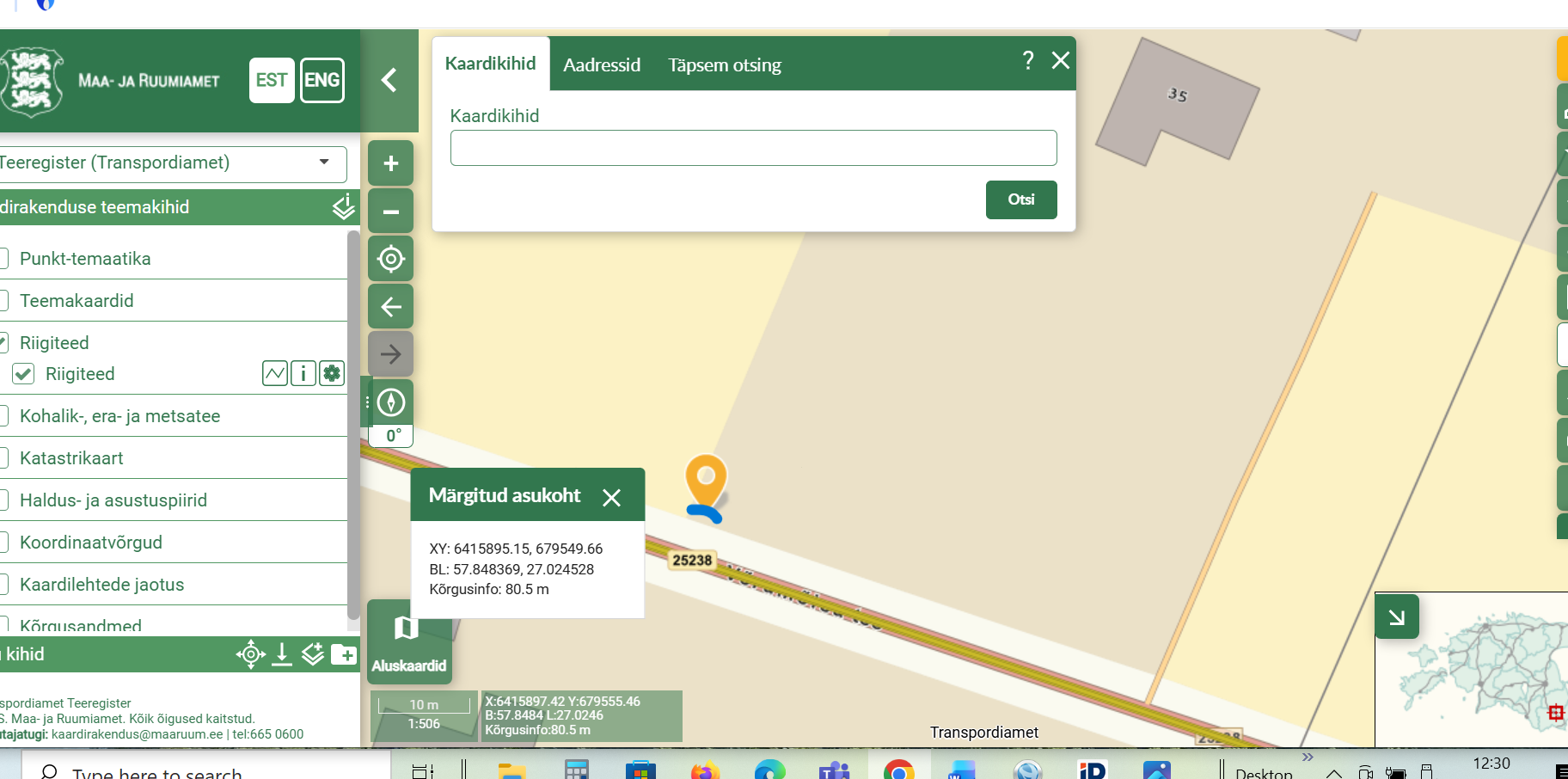Open the Riigiteed layer settings gear

click(x=332, y=373)
